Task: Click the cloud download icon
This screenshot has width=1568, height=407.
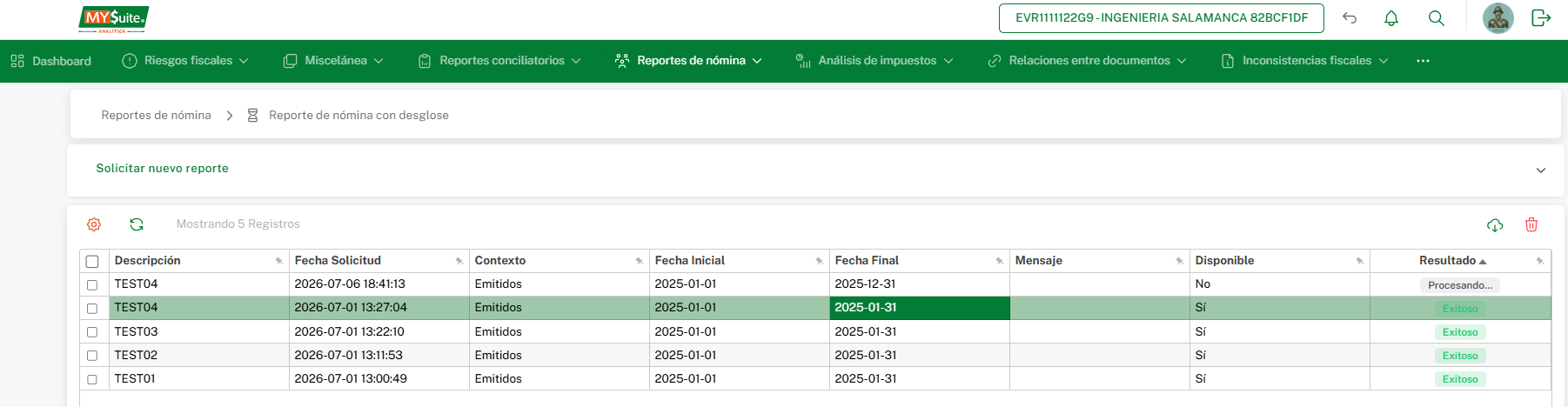Action: point(1495,225)
